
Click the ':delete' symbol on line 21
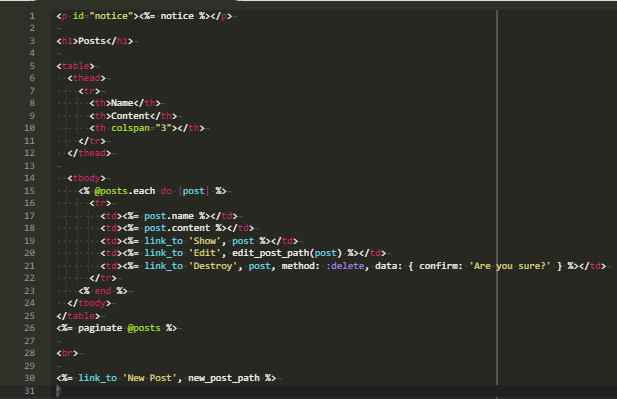click(345, 266)
